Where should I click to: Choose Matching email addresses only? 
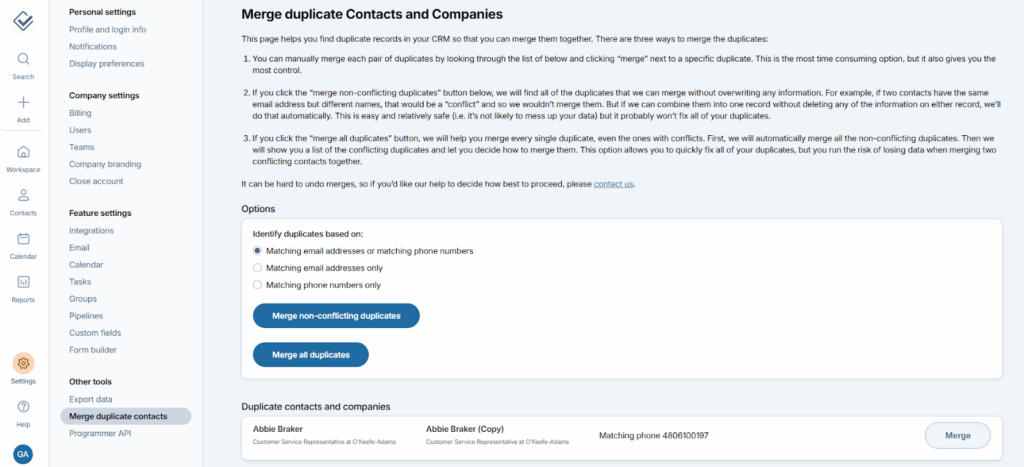tap(257, 268)
